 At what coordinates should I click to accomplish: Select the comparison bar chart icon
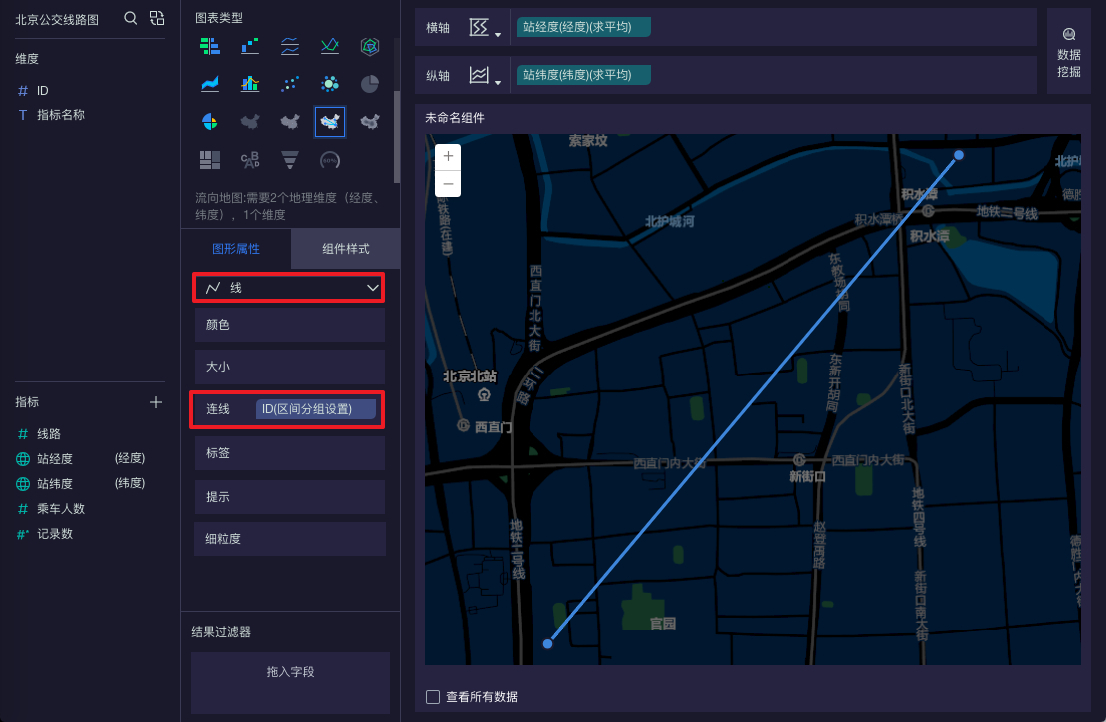pyautogui.click(x=209, y=47)
